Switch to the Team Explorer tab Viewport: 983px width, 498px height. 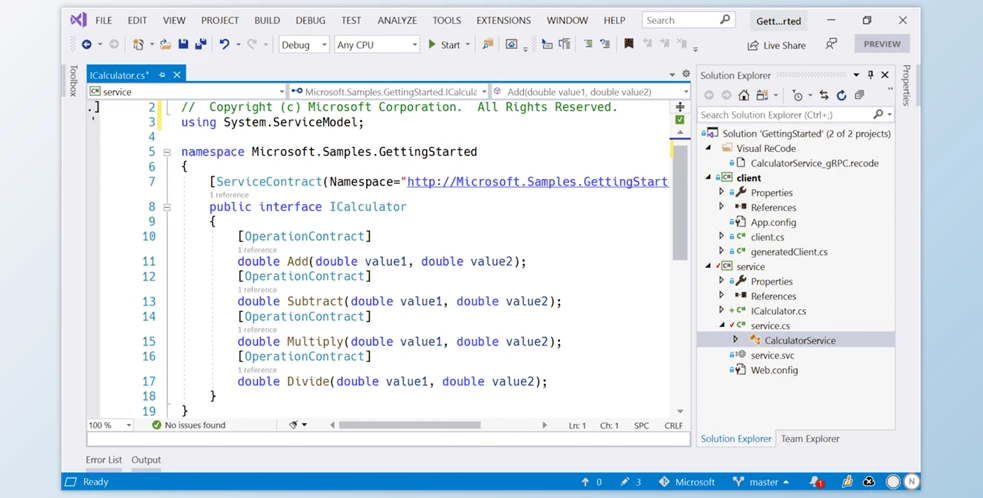(x=810, y=439)
